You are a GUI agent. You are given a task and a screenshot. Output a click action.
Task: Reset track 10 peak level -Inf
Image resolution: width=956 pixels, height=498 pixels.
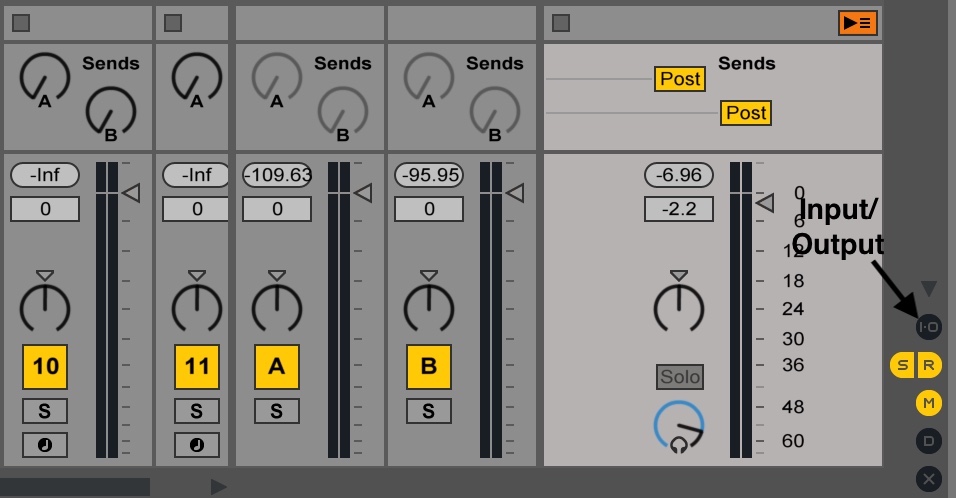(45, 175)
